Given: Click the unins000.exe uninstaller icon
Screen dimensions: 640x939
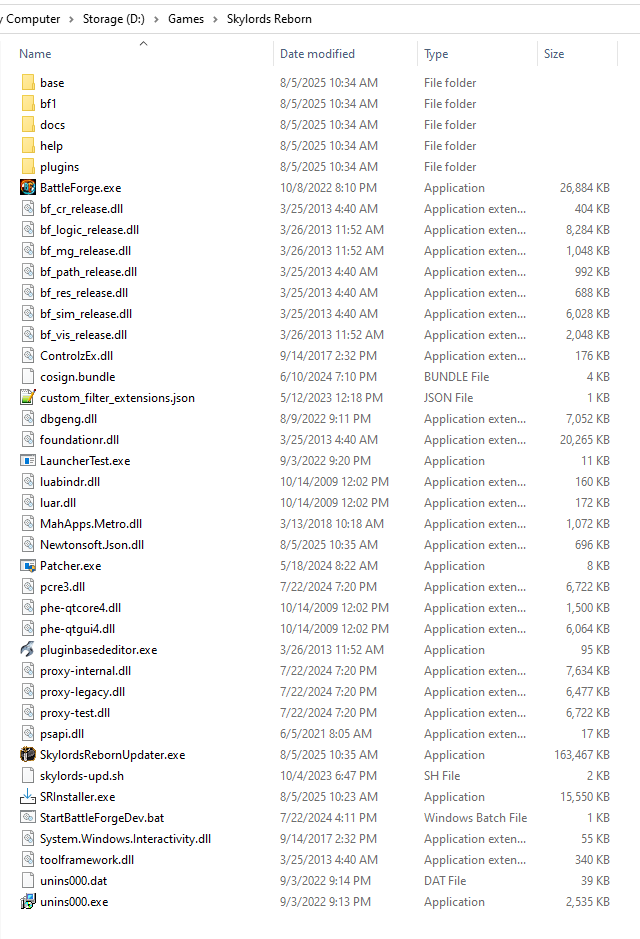Looking at the screenshot, I should click(28, 901).
